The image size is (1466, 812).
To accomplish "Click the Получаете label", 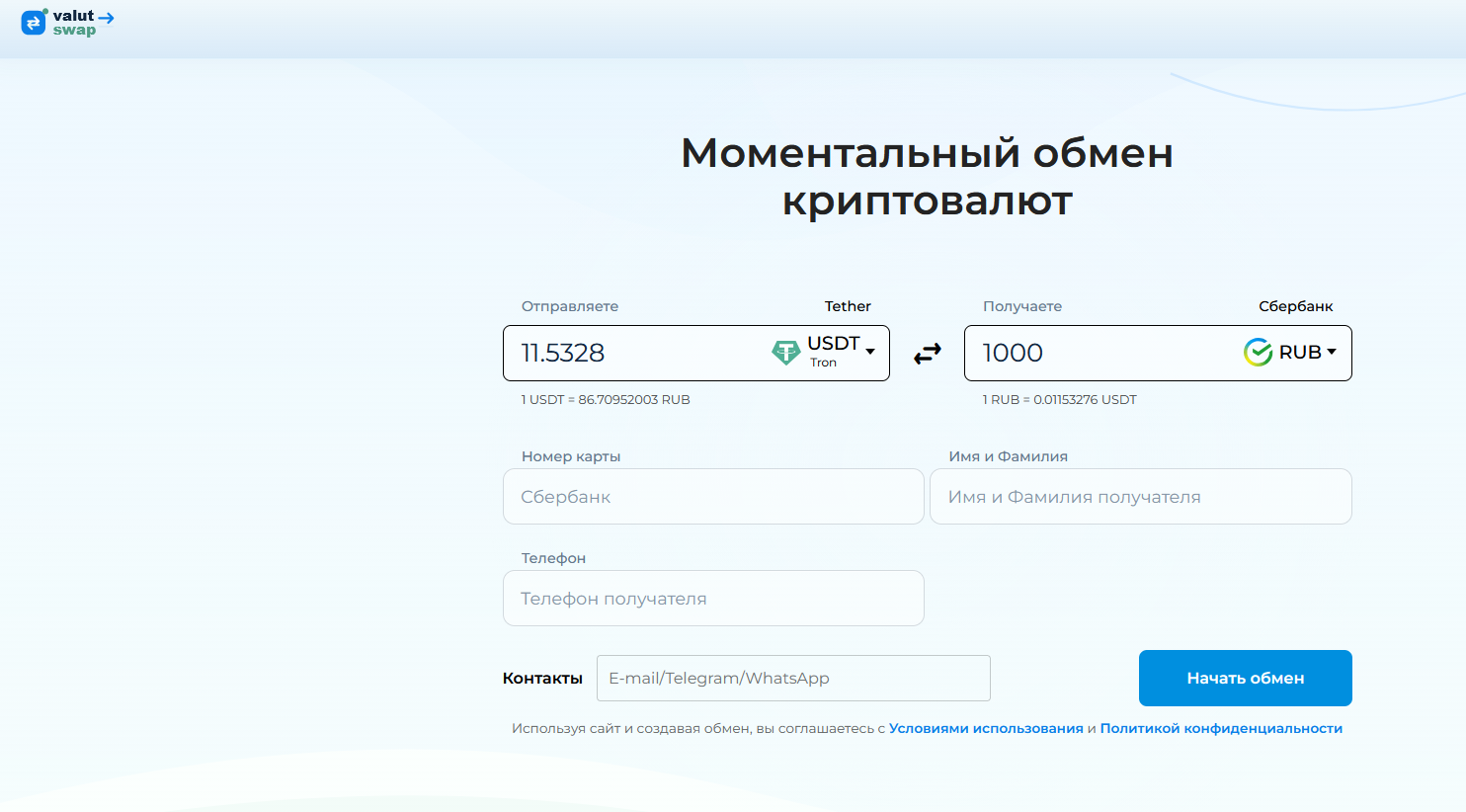I will click(x=1022, y=306).
